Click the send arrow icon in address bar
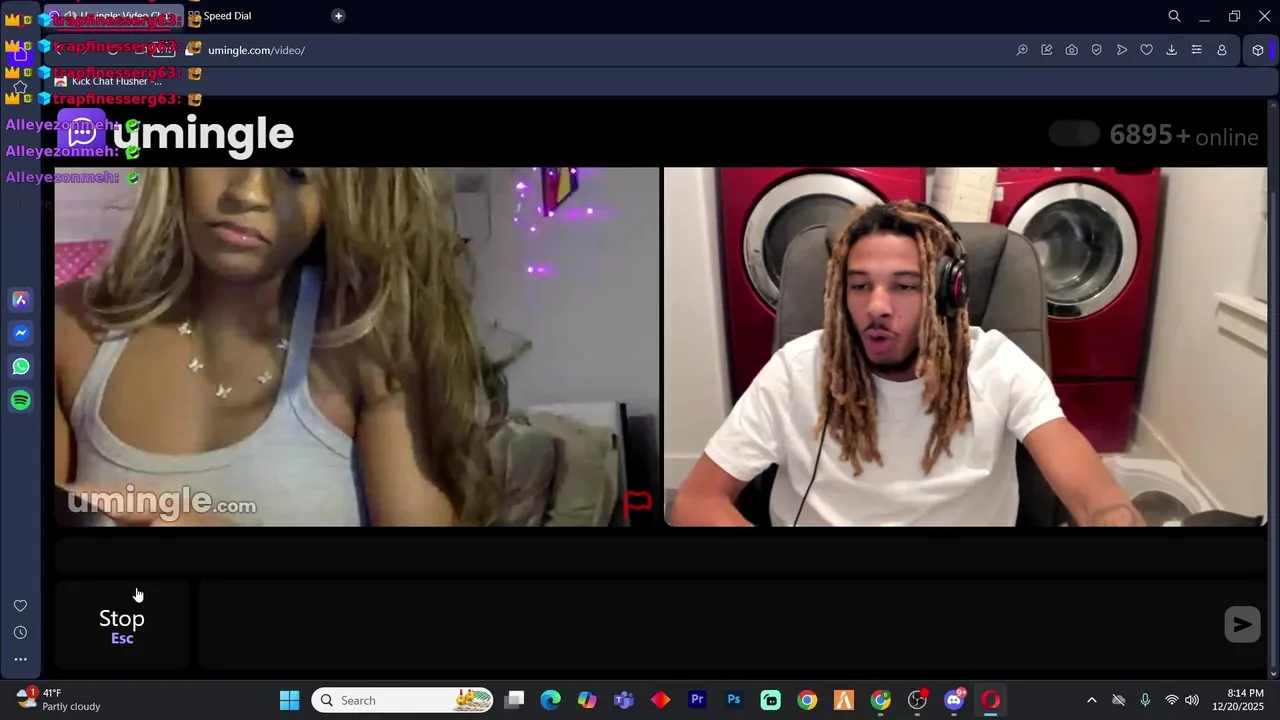The width and height of the screenshot is (1280, 720). tap(1122, 50)
